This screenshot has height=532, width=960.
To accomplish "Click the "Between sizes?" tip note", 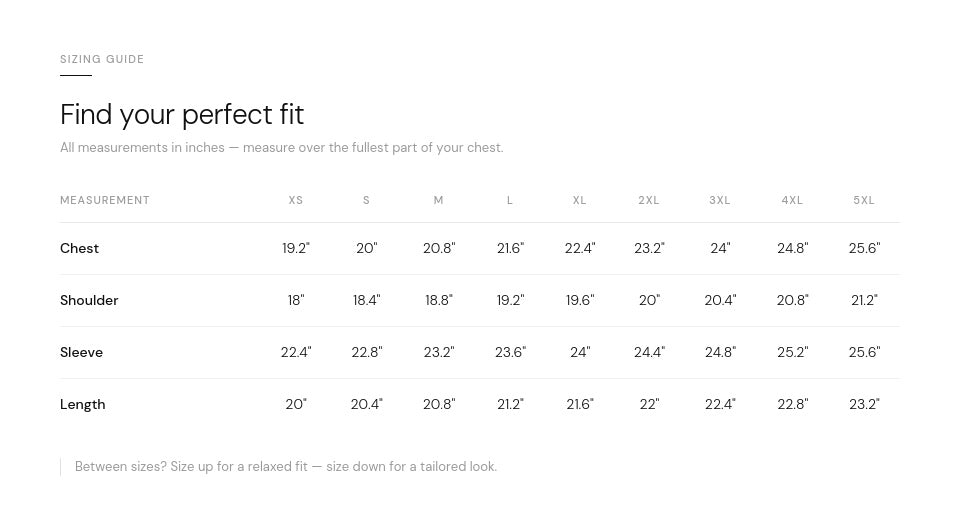I will [x=286, y=466].
